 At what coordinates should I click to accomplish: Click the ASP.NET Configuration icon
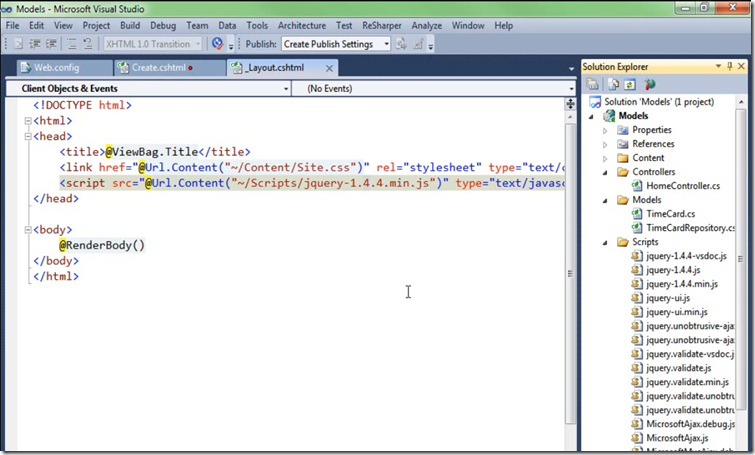[650, 84]
